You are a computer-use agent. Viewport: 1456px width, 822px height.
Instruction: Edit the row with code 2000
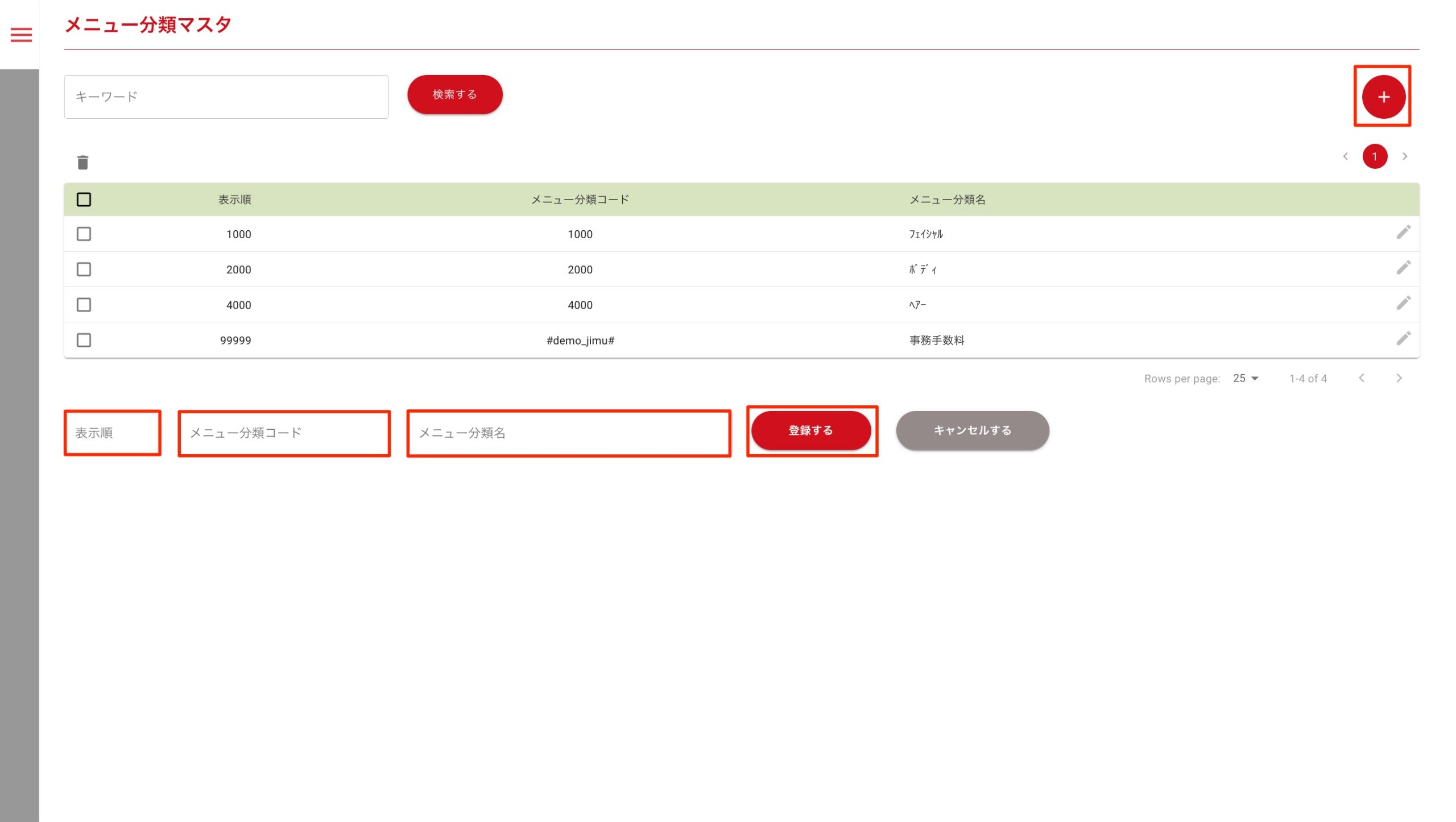(x=1403, y=268)
